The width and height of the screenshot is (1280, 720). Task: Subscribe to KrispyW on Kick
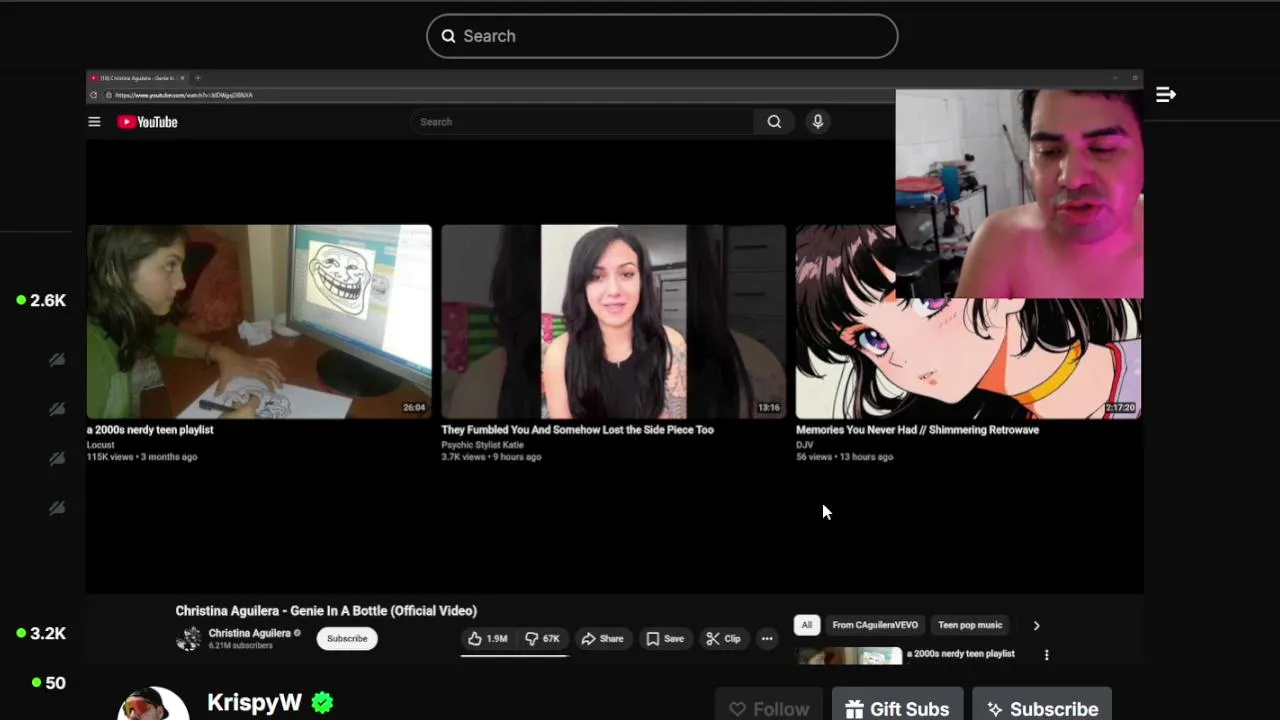tap(1042, 708)
